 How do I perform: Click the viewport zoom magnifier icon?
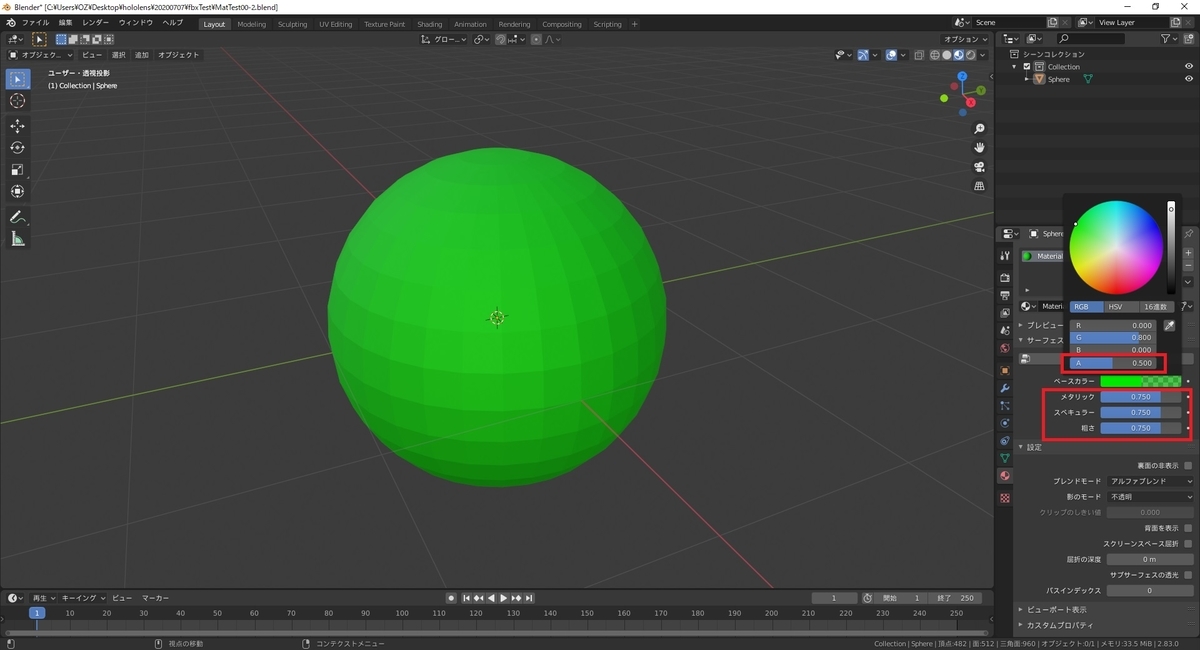coord(979,129)
